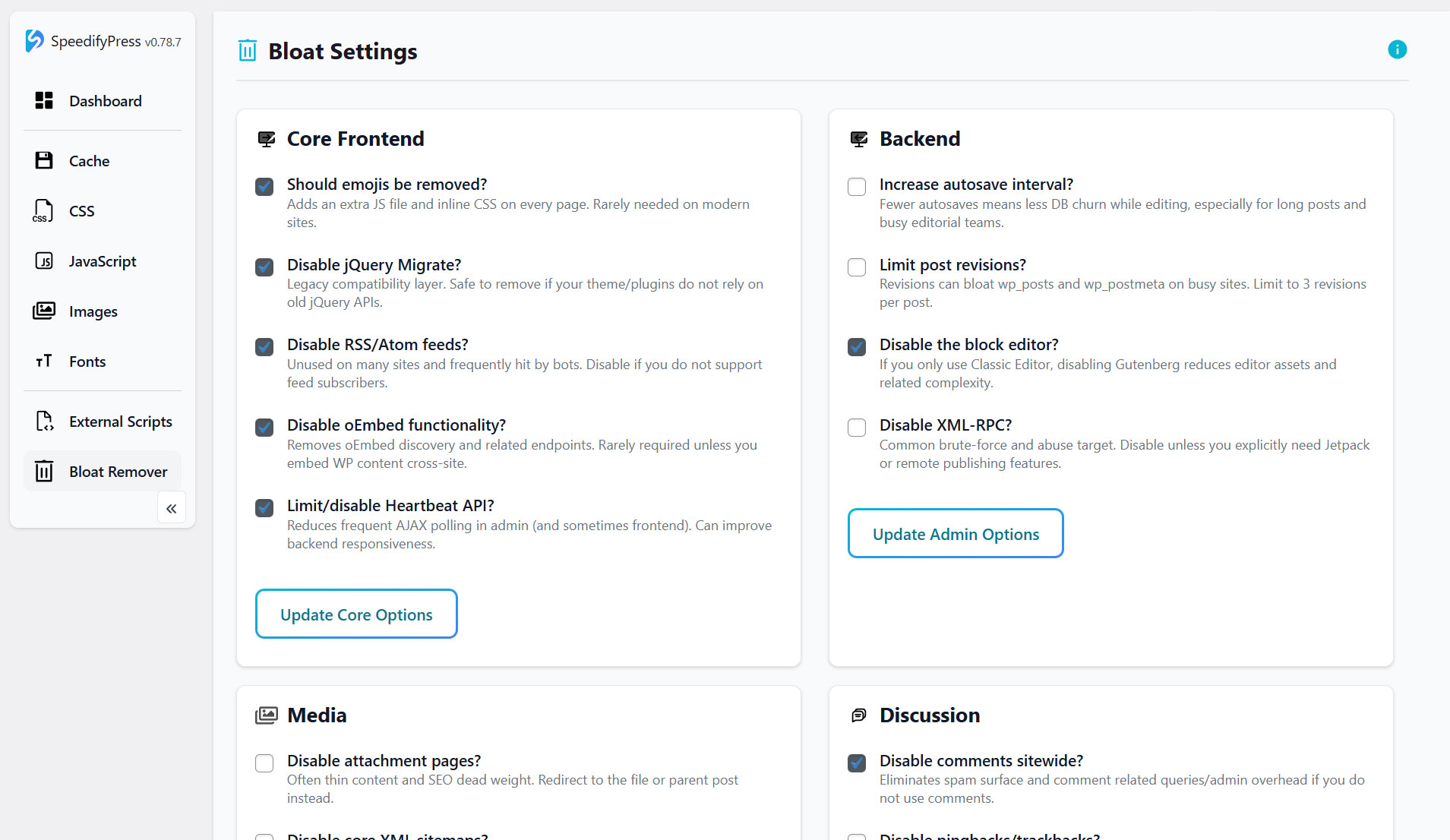Screen dimensions: 1450x840
Task: Click the Images gallery icon in sidebar
Action: click(44, 311)
